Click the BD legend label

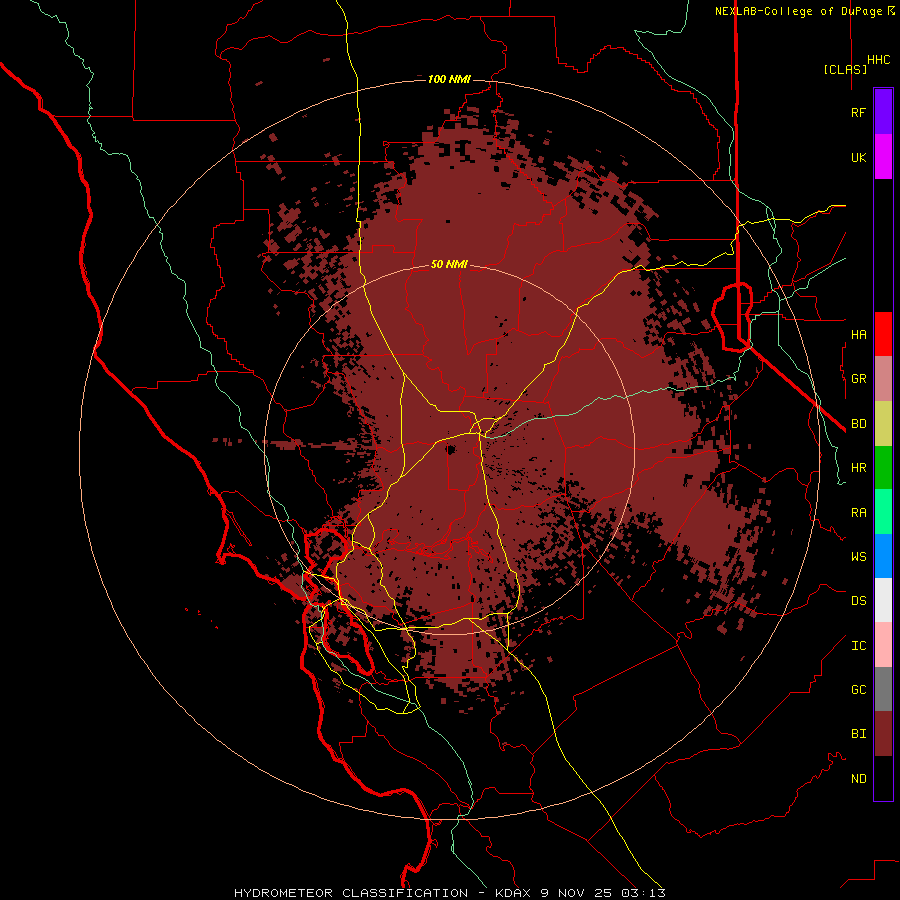coord(858,424)
